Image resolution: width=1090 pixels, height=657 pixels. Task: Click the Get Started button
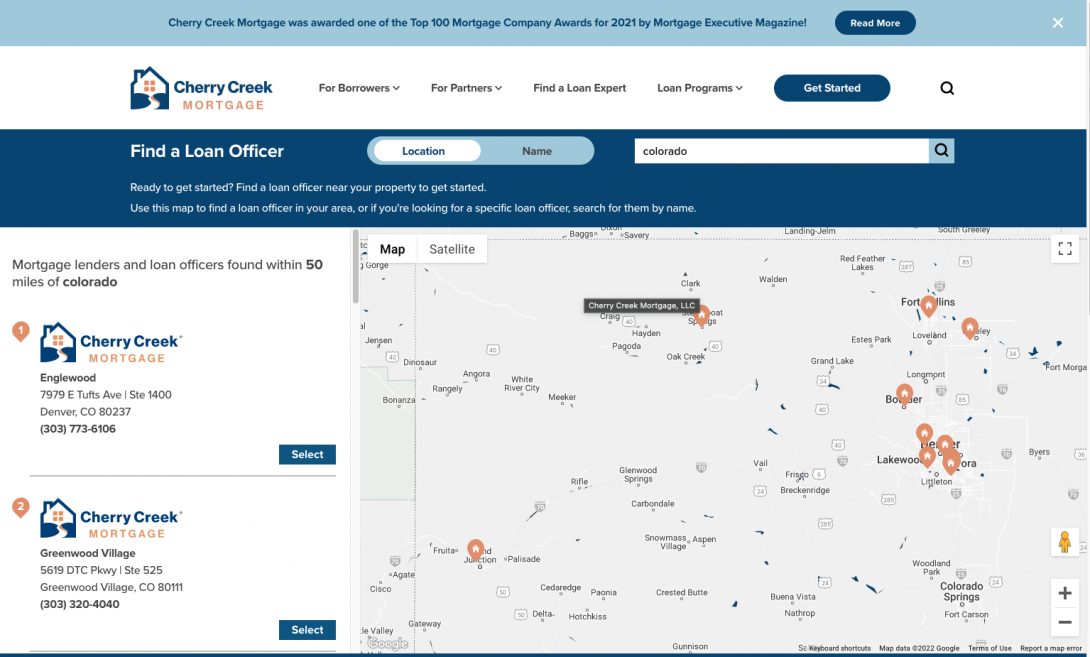click(831, 88)
